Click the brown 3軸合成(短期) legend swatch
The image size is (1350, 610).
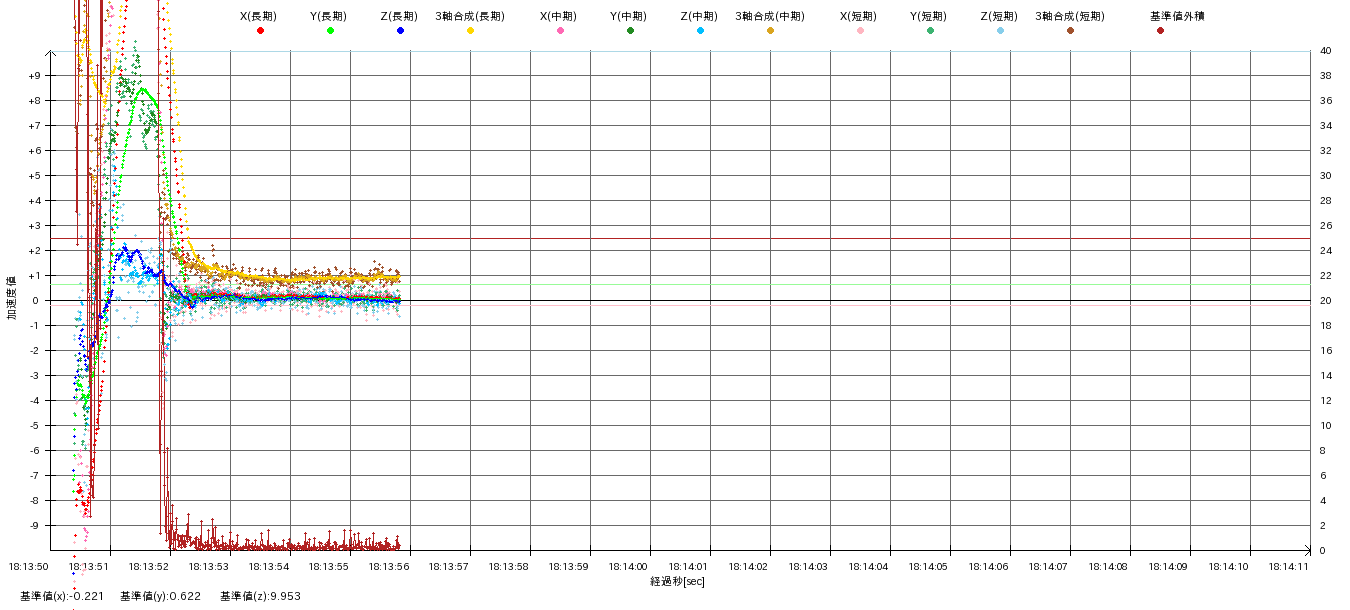pos(1070,31)
